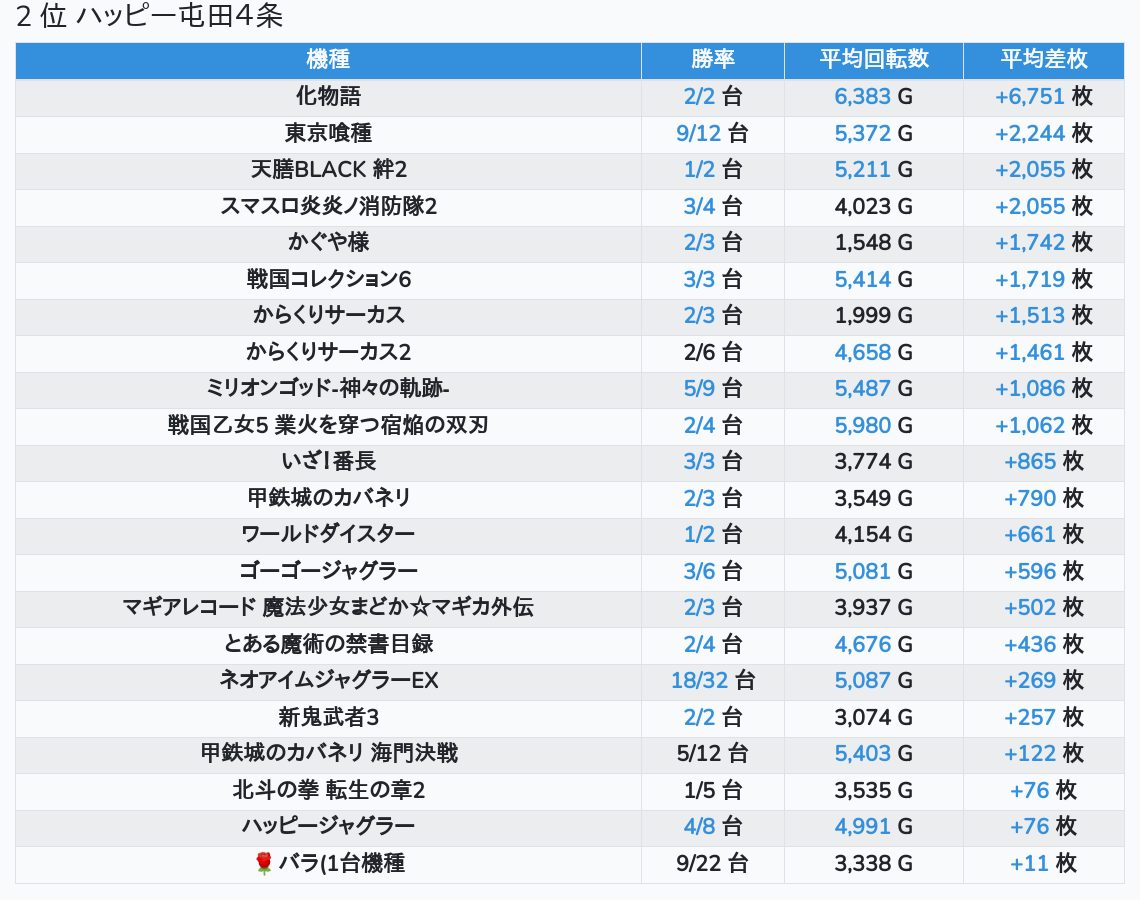The height and width of the screenshot is (900, 1140).
Task: Click average spins 4,023 G
Action: 874,206
